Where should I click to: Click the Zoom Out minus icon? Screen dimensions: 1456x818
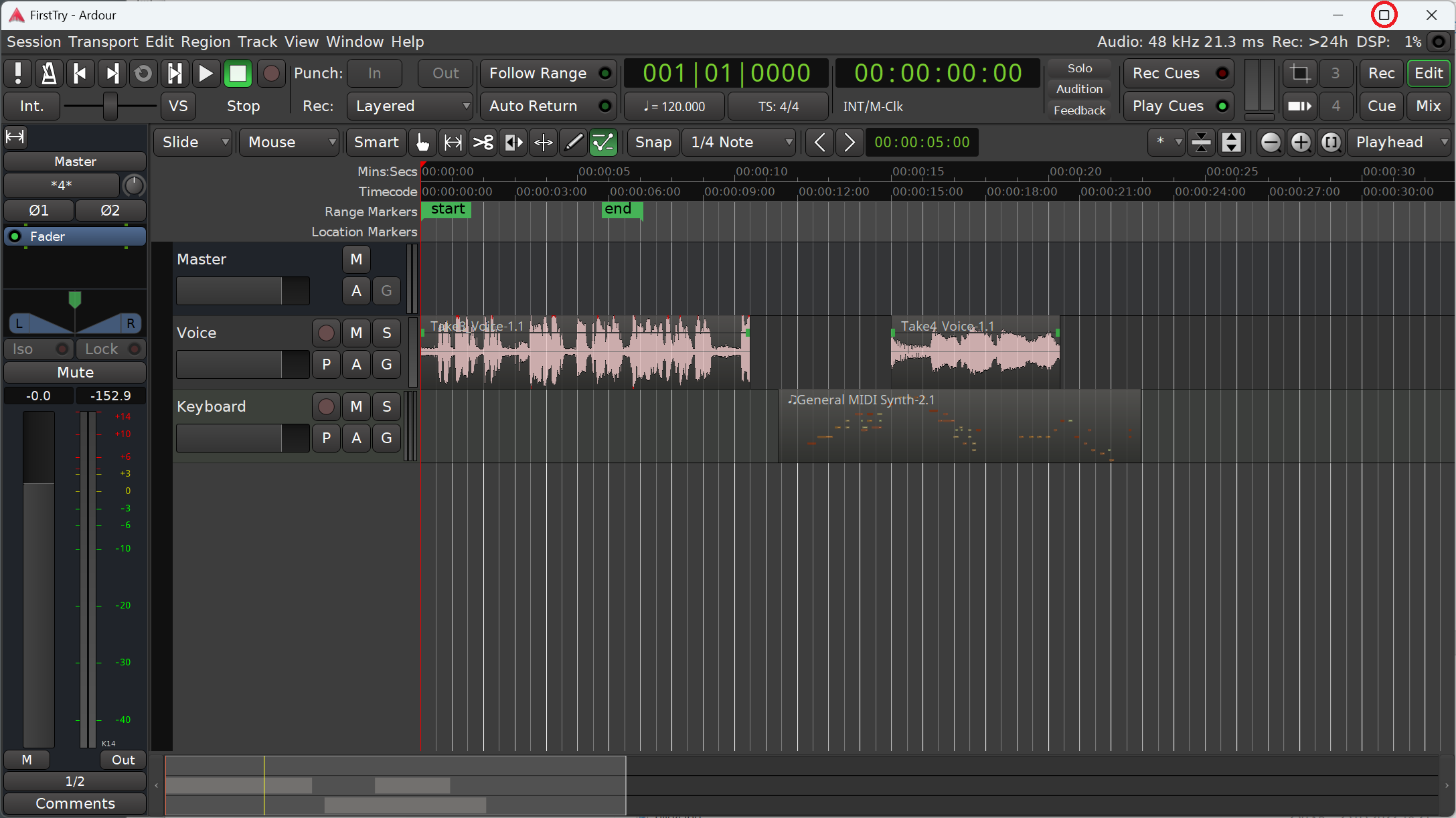(x=1270, y=143)
